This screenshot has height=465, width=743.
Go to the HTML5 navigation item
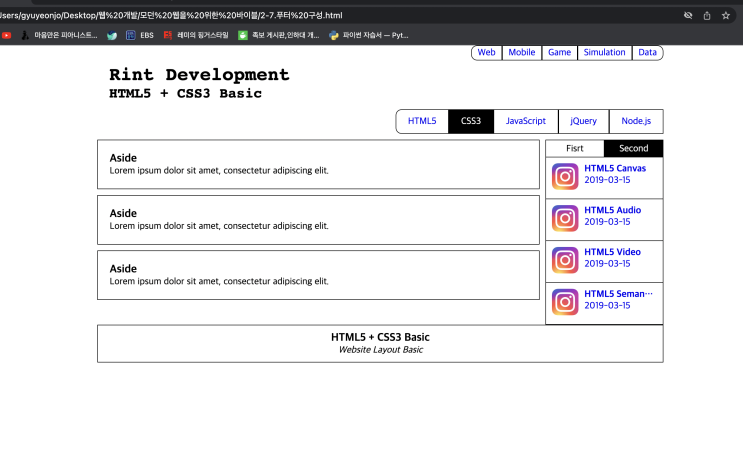click(x=422, y=121)
